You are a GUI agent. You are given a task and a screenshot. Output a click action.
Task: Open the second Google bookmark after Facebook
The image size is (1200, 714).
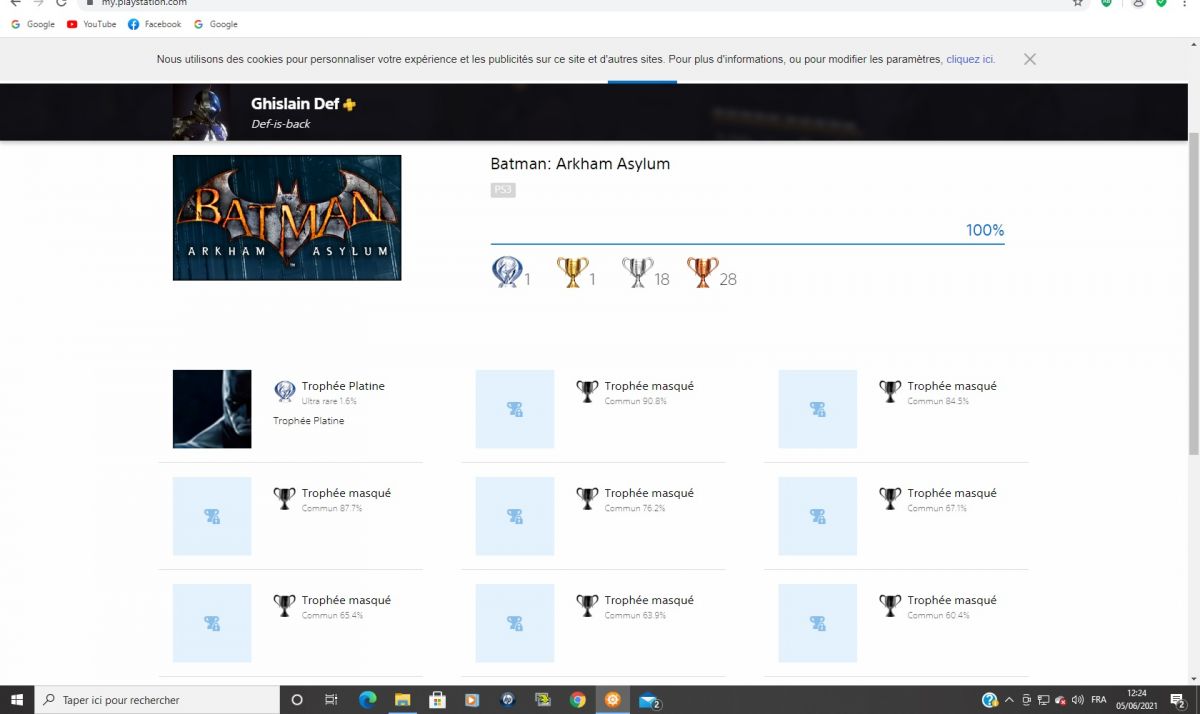[216, 24]
